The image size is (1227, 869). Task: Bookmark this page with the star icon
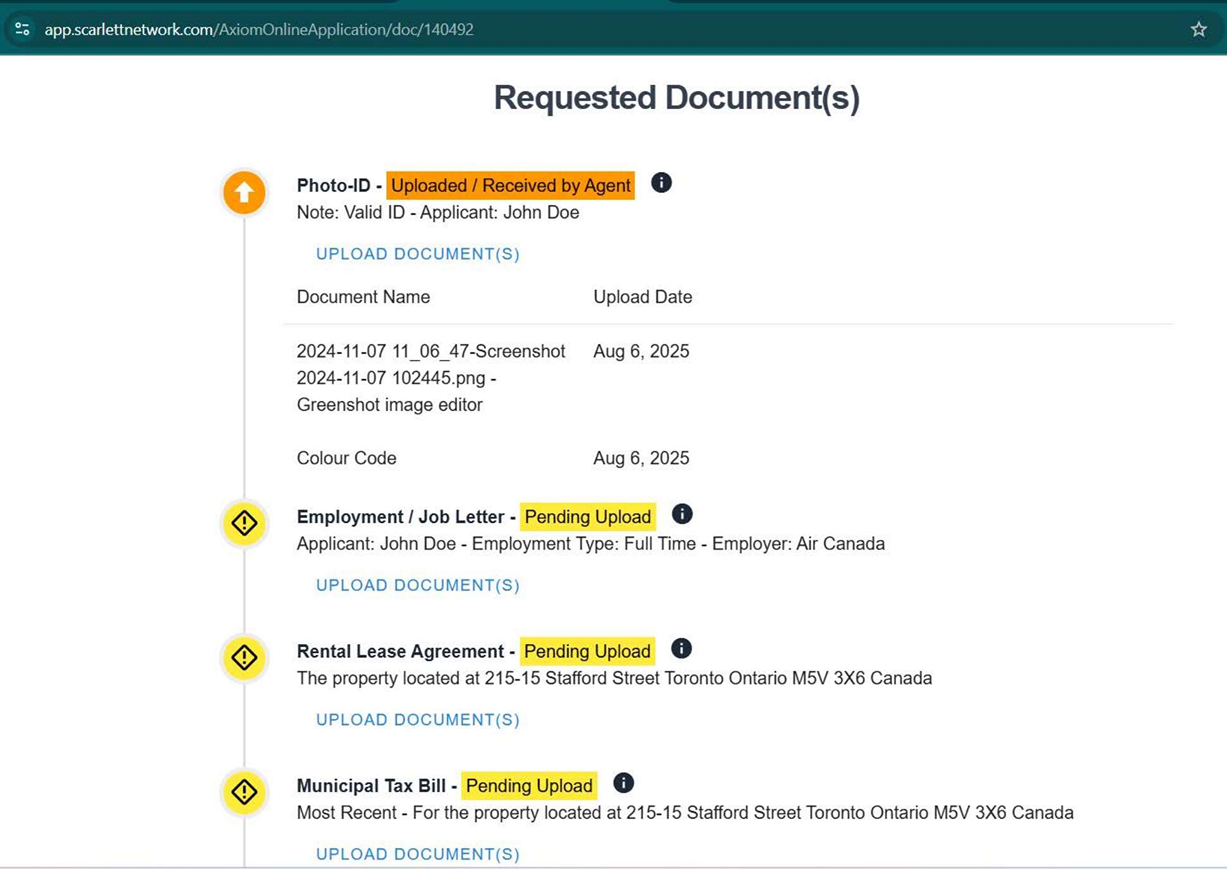pos(1198,29)
